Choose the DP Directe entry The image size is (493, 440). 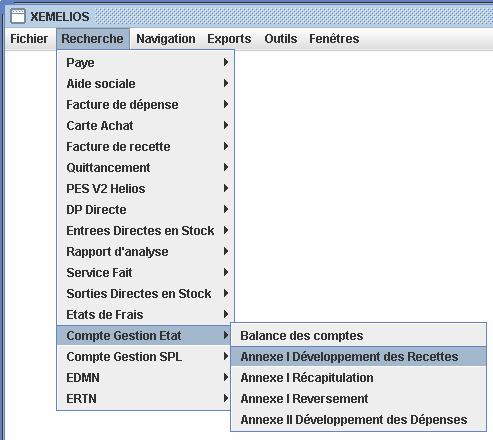coord(146,209)
